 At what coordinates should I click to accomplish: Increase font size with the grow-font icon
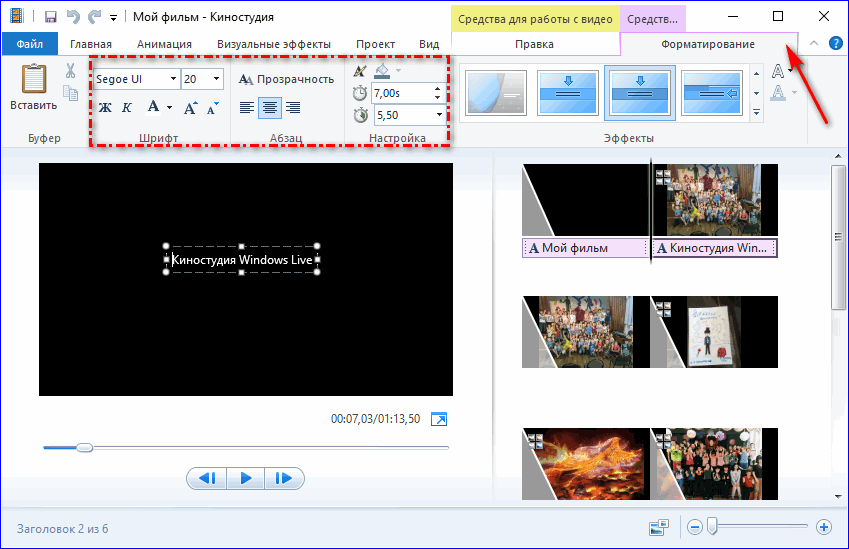point(190,108)
